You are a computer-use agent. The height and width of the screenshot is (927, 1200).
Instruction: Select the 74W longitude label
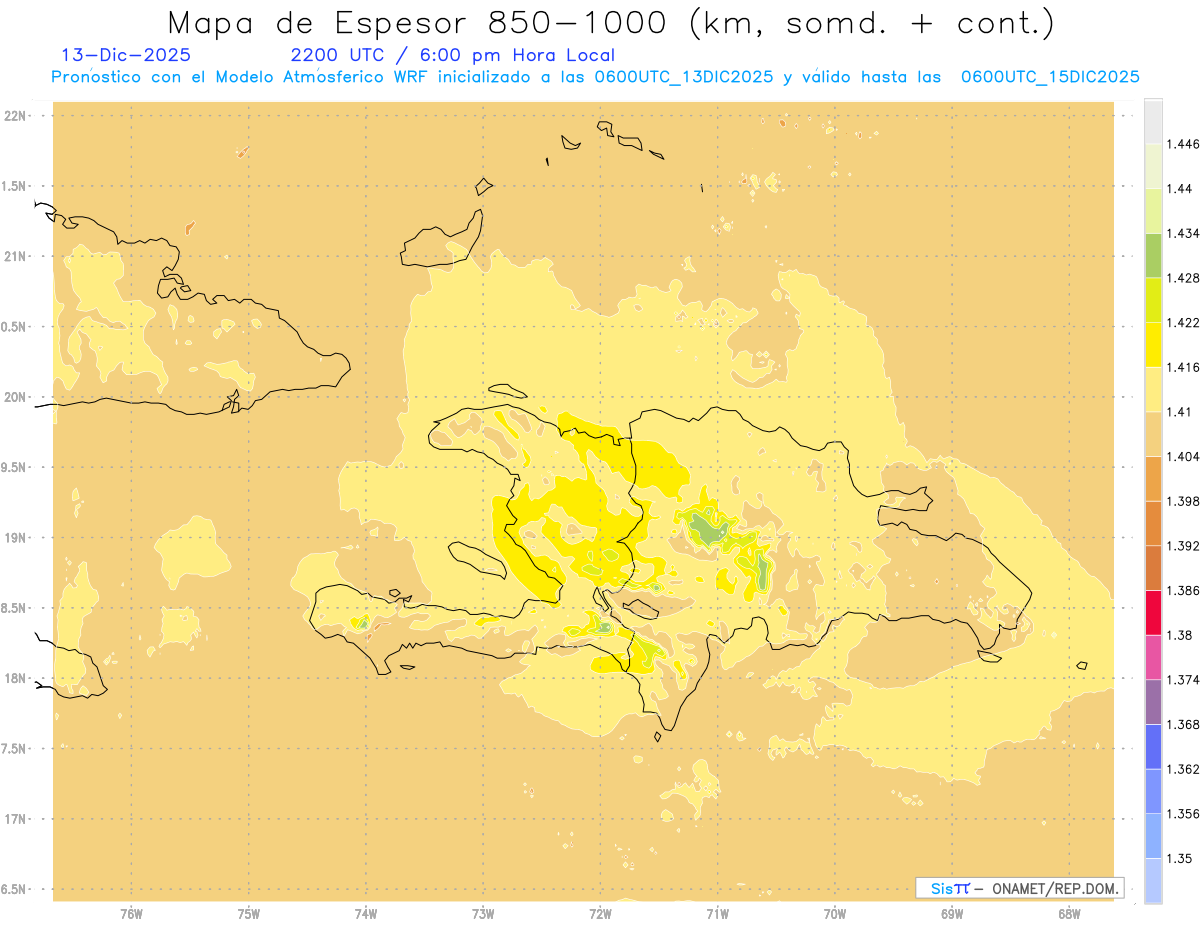point(366,913)
